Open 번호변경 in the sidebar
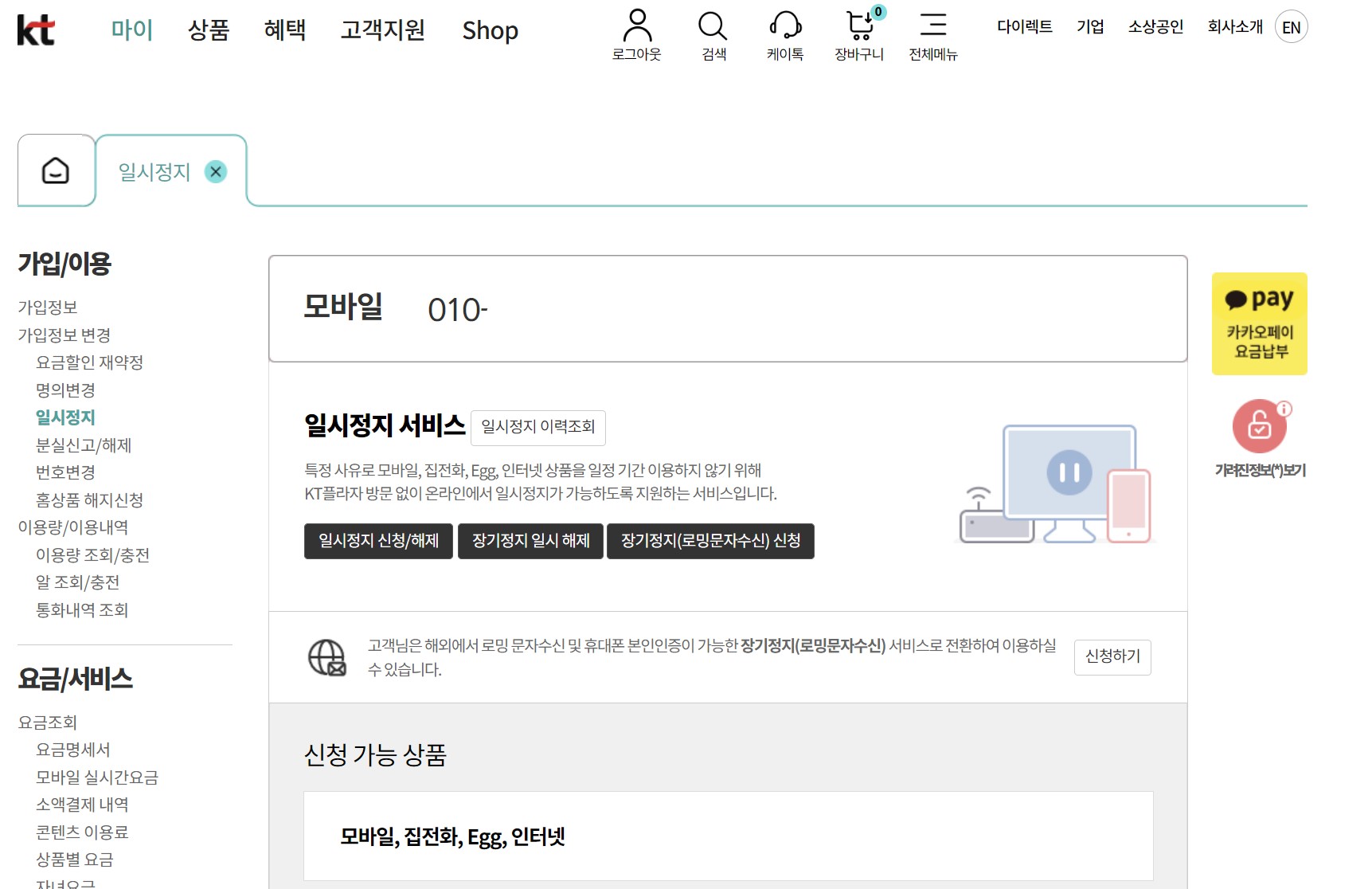 click(x=65, y=472)
